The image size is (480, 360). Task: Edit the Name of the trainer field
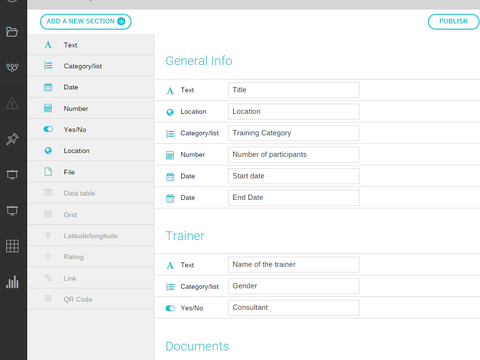(294, 265)
